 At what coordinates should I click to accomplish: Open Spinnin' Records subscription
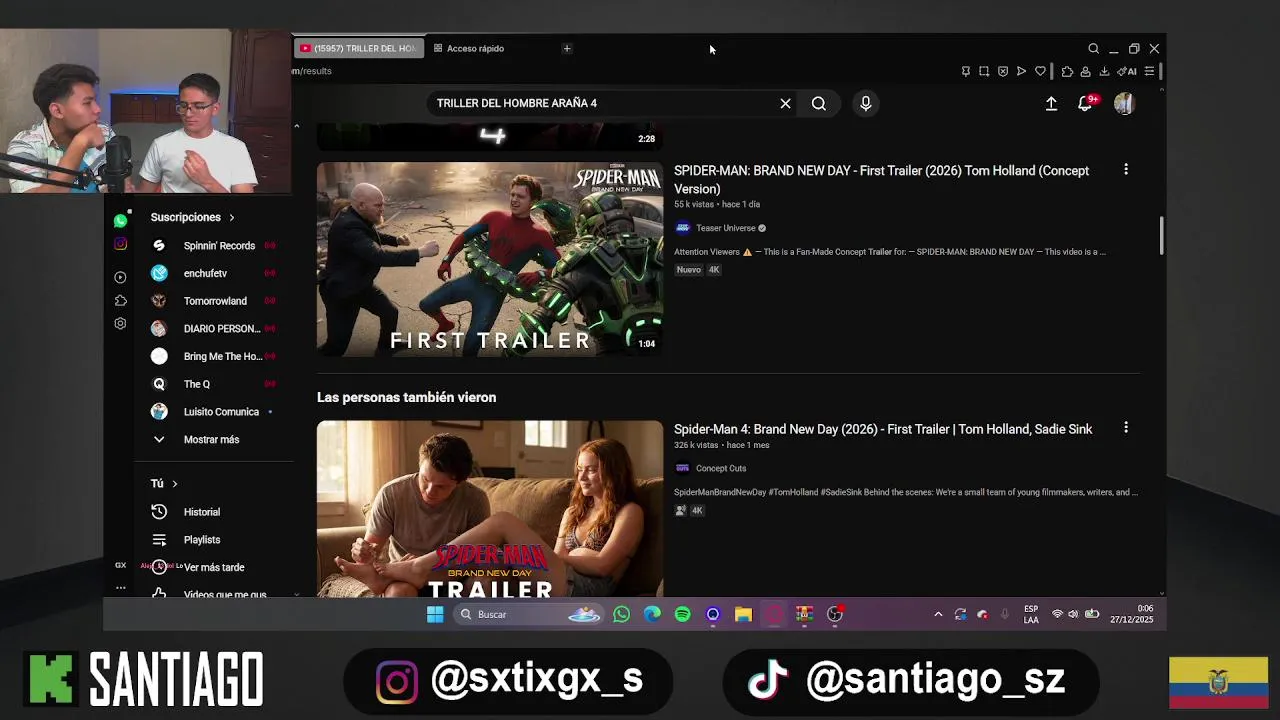point(214,245)
